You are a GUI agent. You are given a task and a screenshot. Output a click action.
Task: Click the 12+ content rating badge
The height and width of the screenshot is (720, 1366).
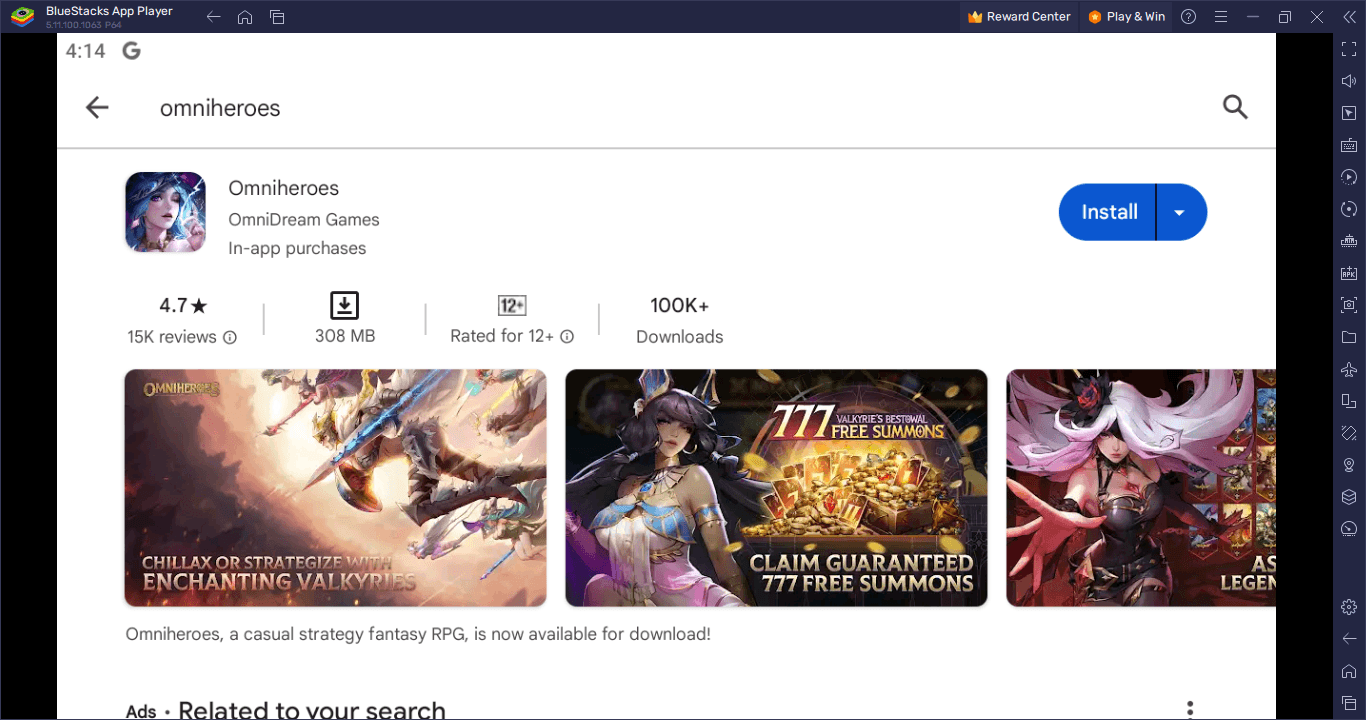512,305
